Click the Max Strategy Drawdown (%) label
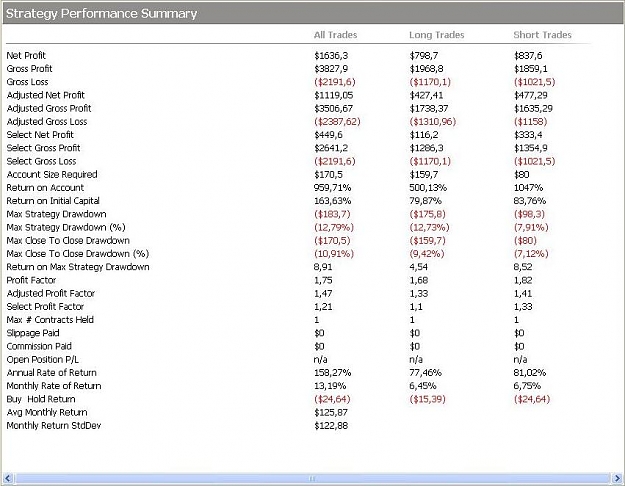This screenshot has height=486, width=625. [66, 227]
